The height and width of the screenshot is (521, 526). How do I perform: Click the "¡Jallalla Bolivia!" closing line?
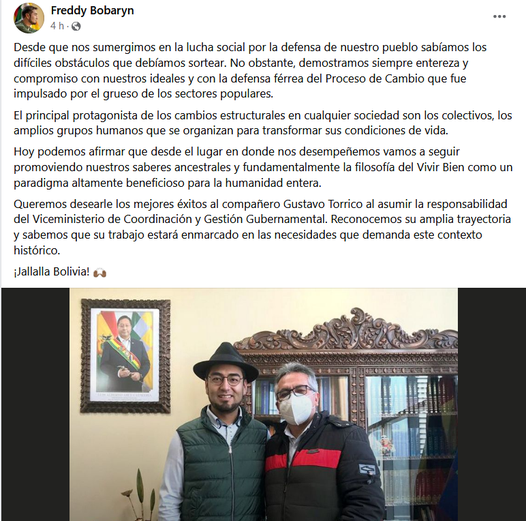click(x=52, y=272)
